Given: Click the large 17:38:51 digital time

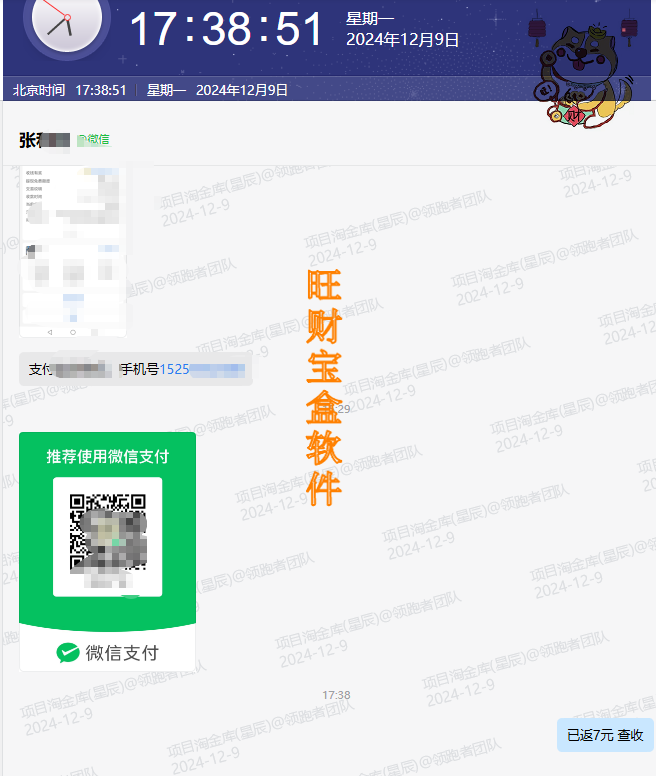Looking at the screenshot, I should click(x=226, y=29).
